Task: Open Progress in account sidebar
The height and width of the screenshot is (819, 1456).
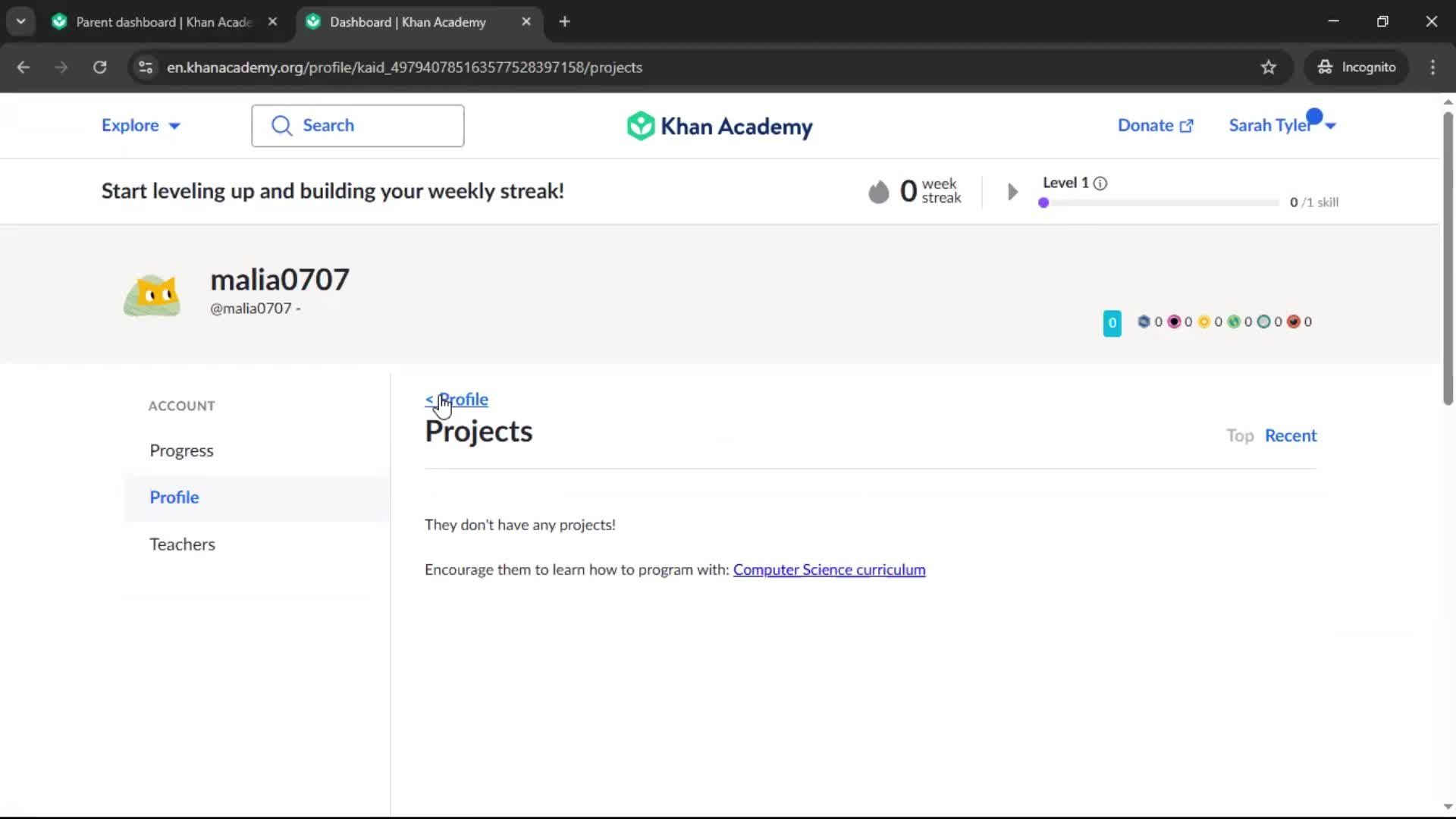Action: [x=181, y=450]
